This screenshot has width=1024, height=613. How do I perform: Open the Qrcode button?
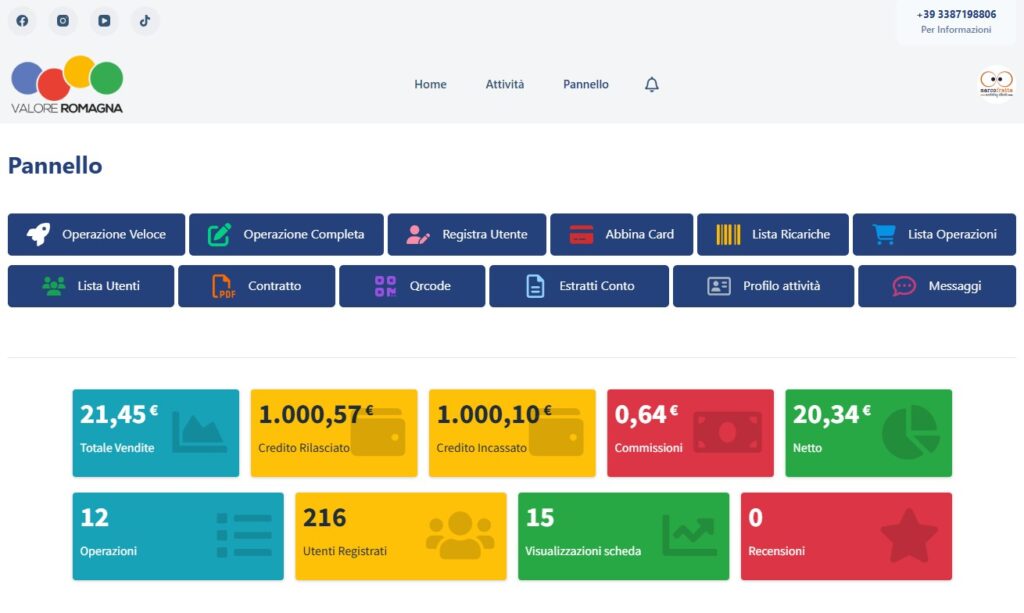tap(412, 286)
